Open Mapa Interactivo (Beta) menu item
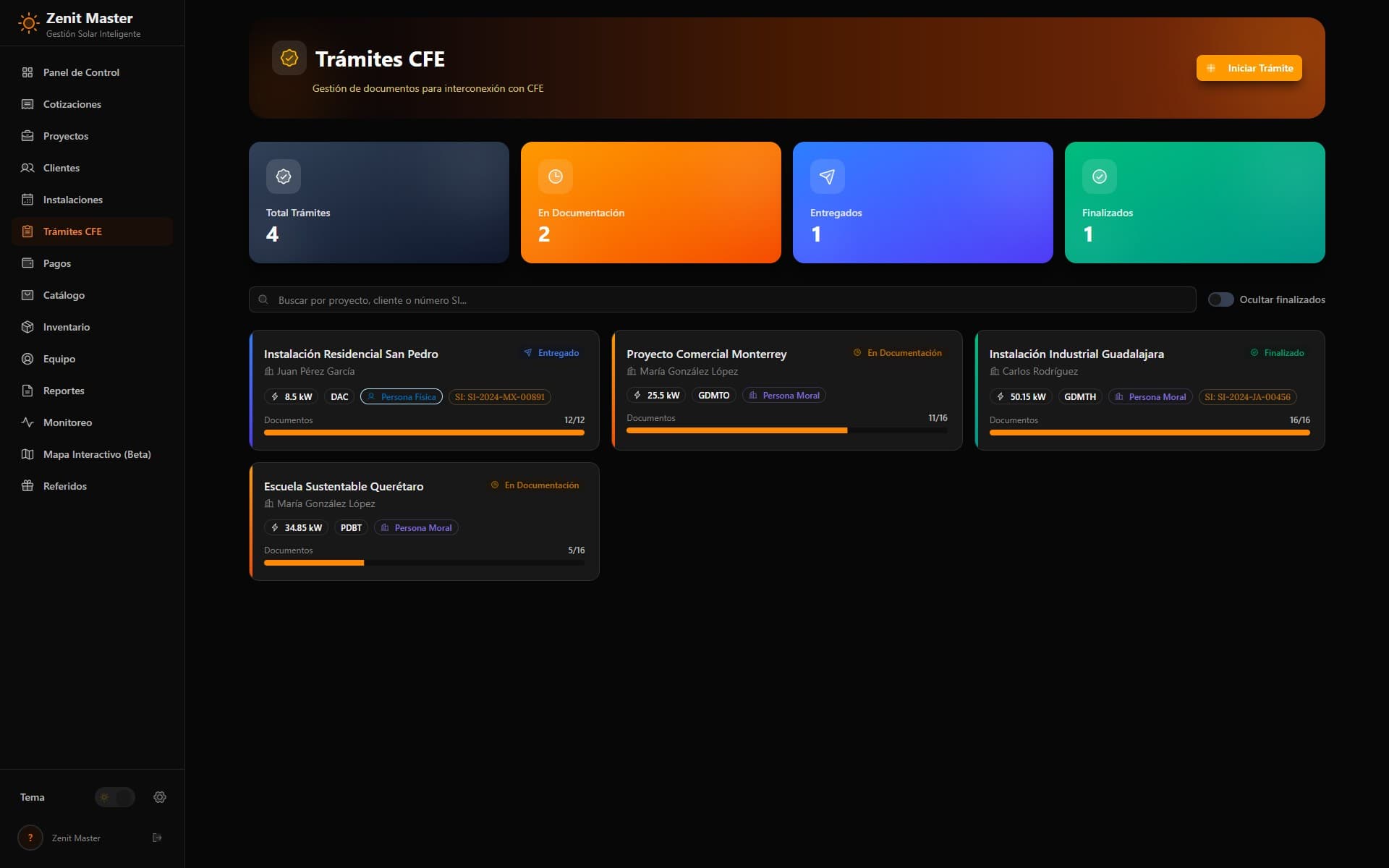 pos(93,454)
